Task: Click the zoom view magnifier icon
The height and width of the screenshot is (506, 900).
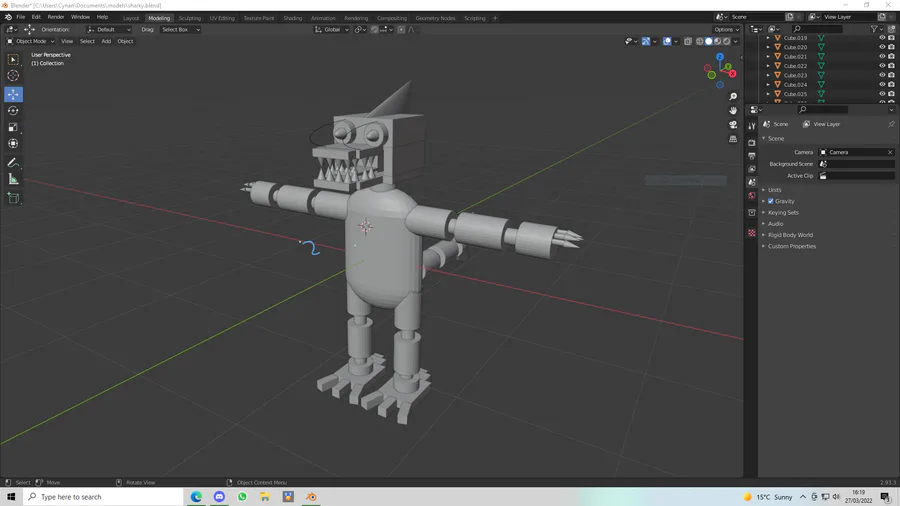Action: (733, 96)
